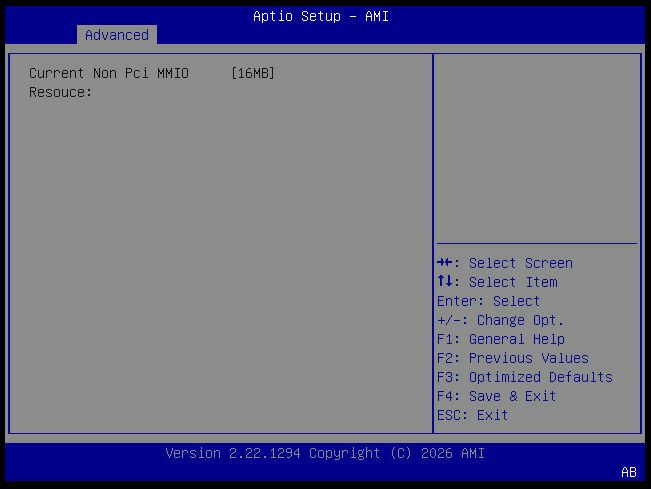This screenshot has height=489, width=651.
Task: Click the +/-: Change Opt. help line
Action: (x=501, y=320)
